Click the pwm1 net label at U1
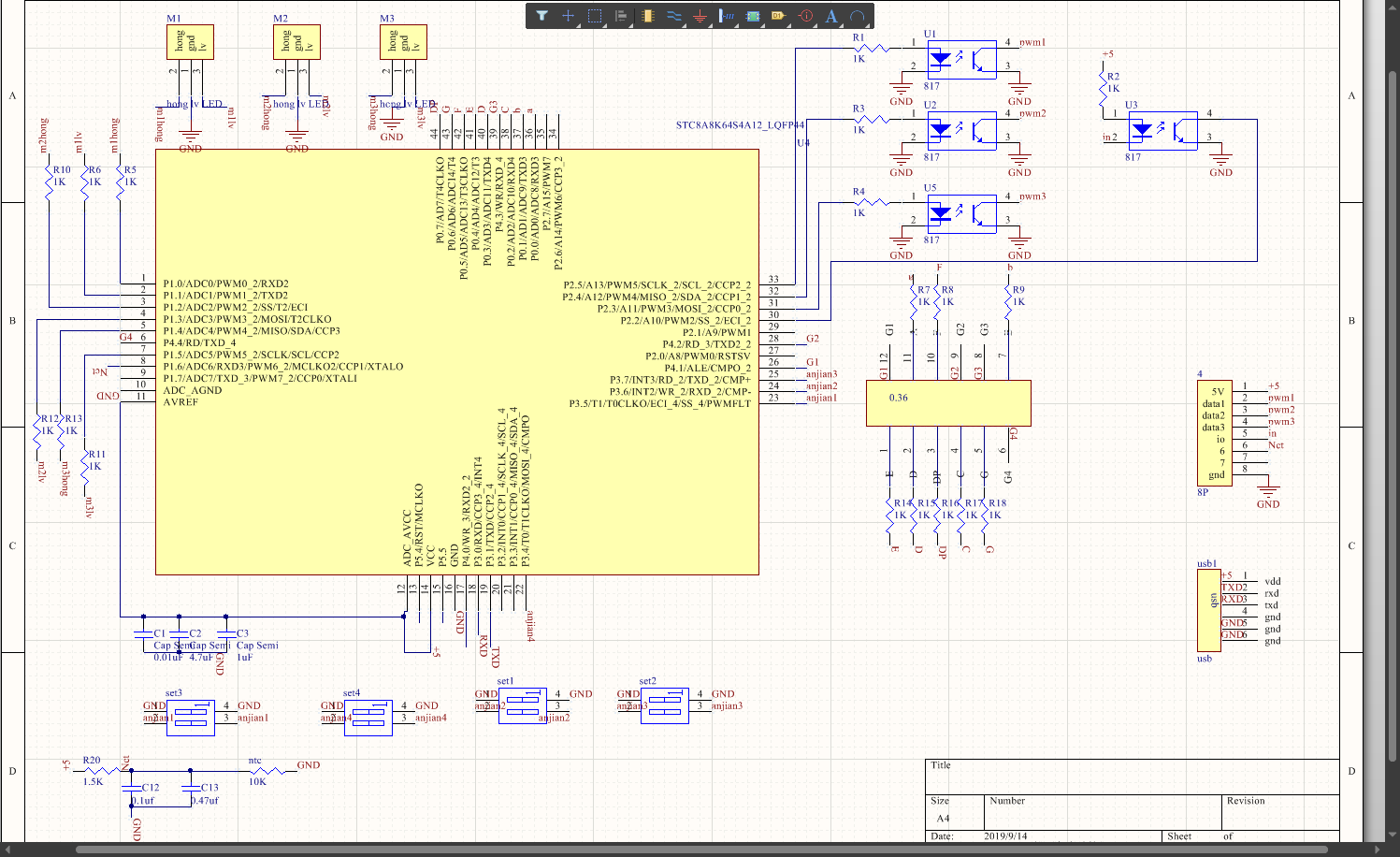 click(x=1032, y=43)
